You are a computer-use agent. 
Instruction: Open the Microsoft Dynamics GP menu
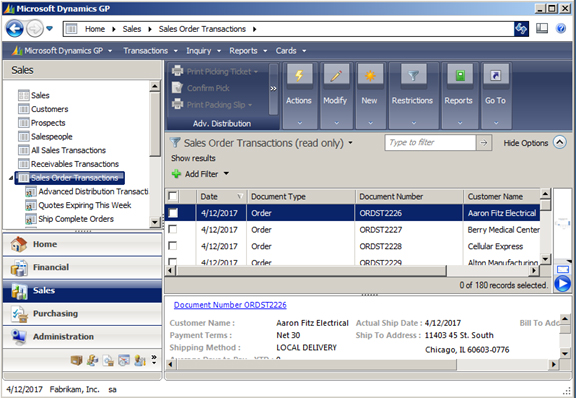pos(63,51)
